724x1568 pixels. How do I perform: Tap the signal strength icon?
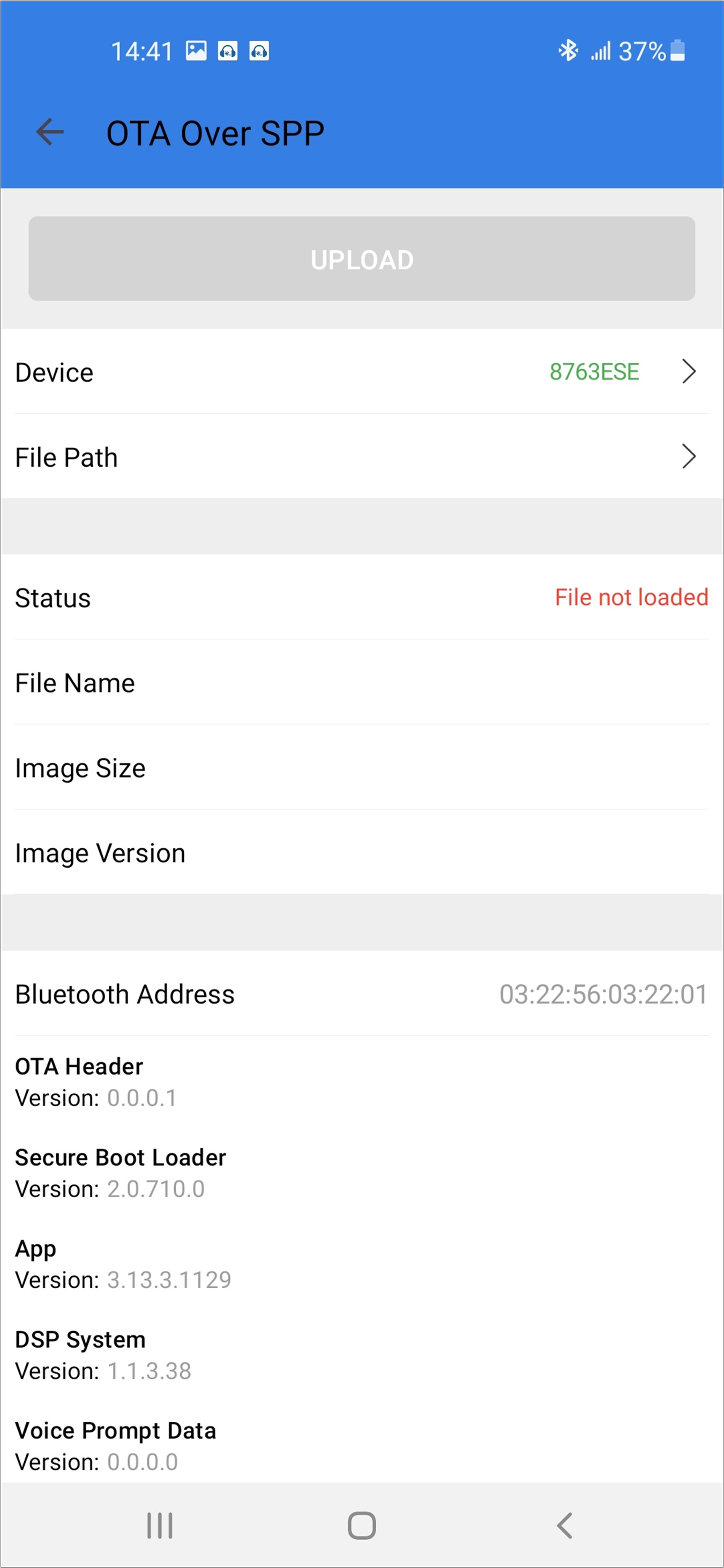(600, 51)
